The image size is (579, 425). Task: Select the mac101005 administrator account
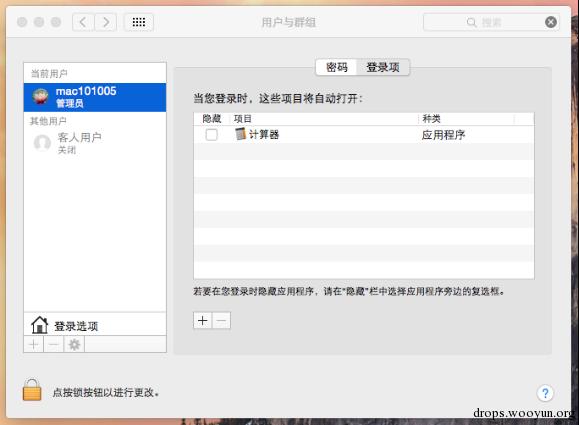(x=95, y=97)
